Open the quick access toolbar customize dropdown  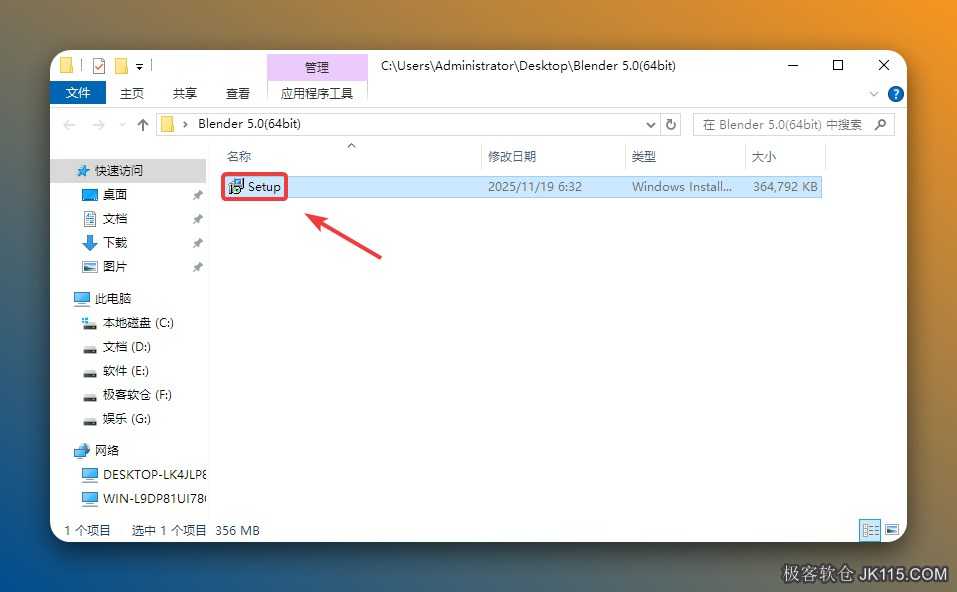tap(139, 67)
